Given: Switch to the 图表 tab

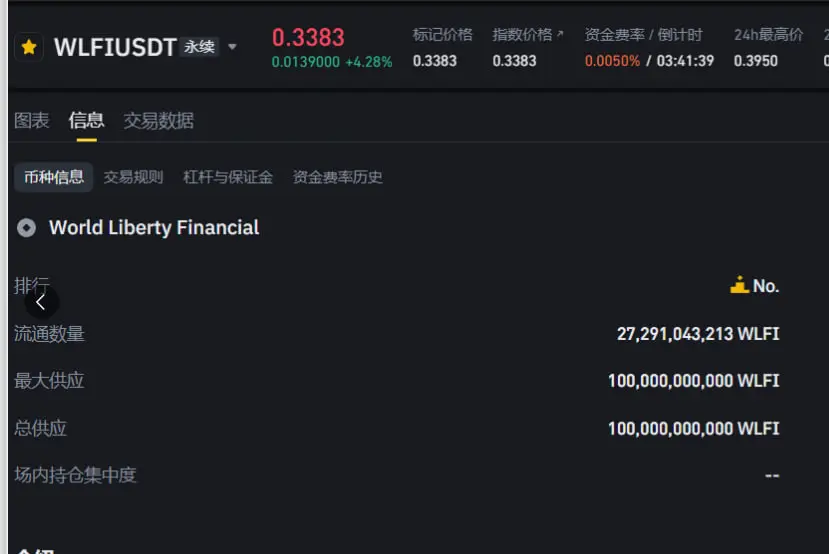Looking at the screenshot, I should coord(32,121).
